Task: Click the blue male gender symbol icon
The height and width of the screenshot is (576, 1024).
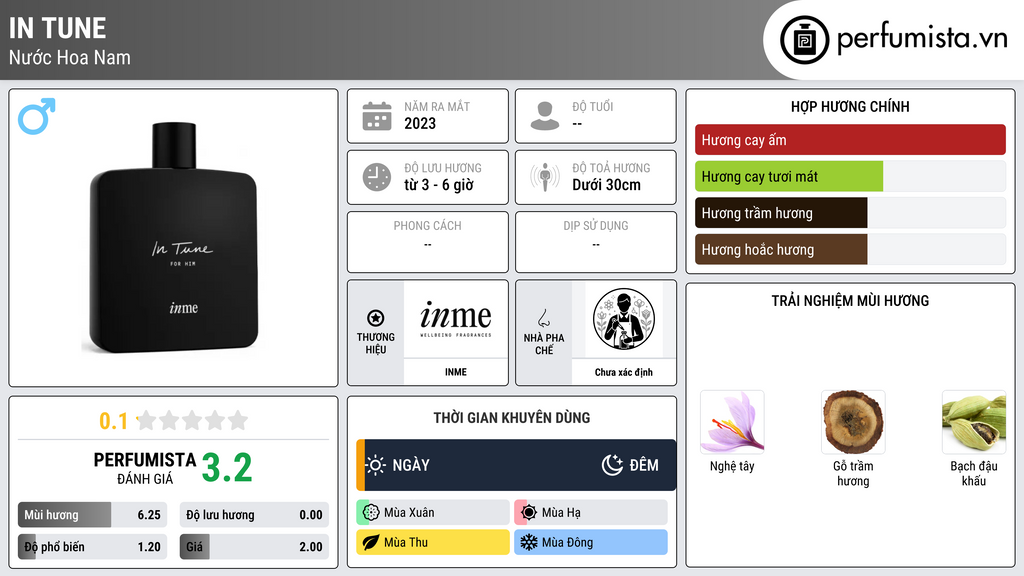Action: (x=37, y=116)
